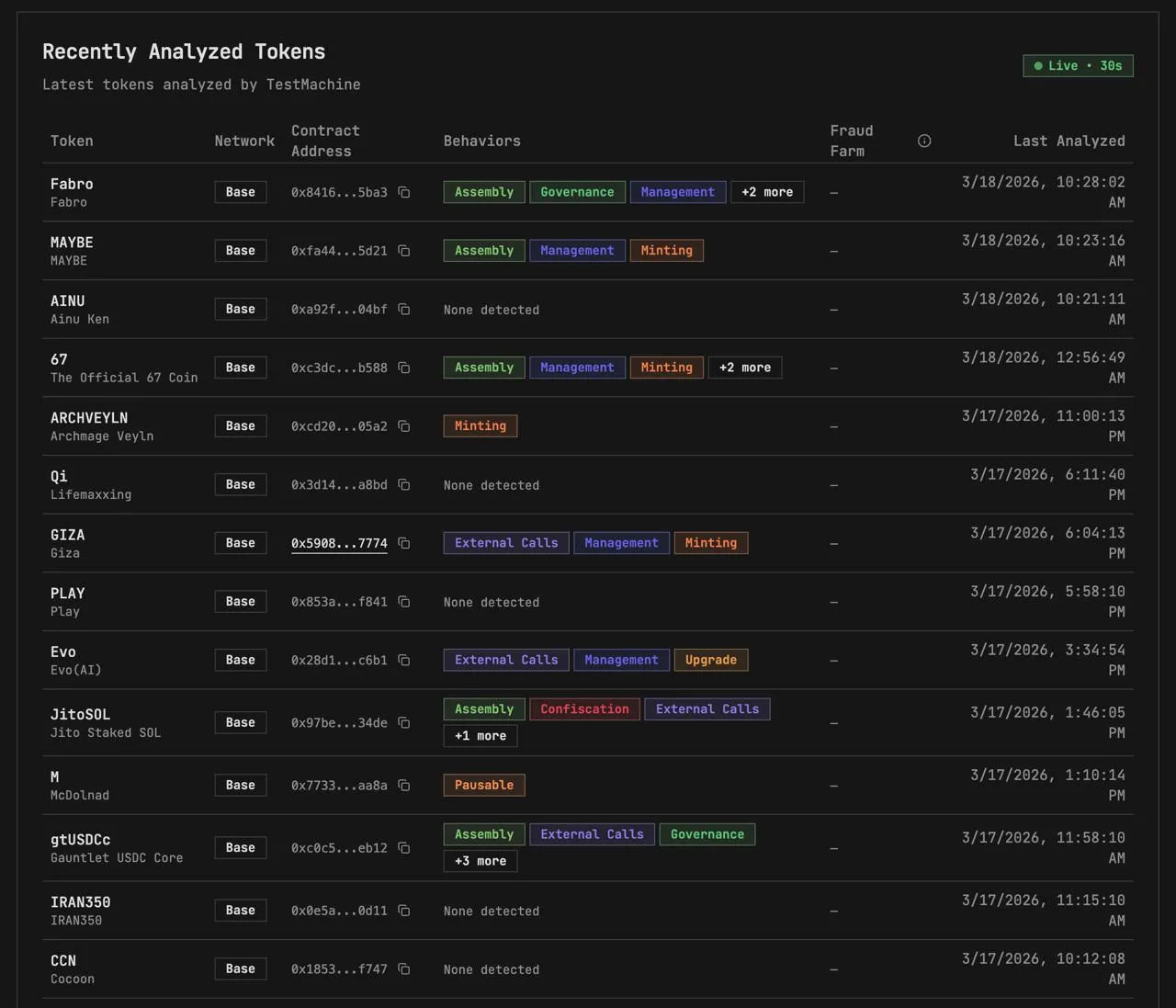1176x1008 pixels.
Task: Expand the +1 more behaviors for JitoSOL
Action: 480,735
